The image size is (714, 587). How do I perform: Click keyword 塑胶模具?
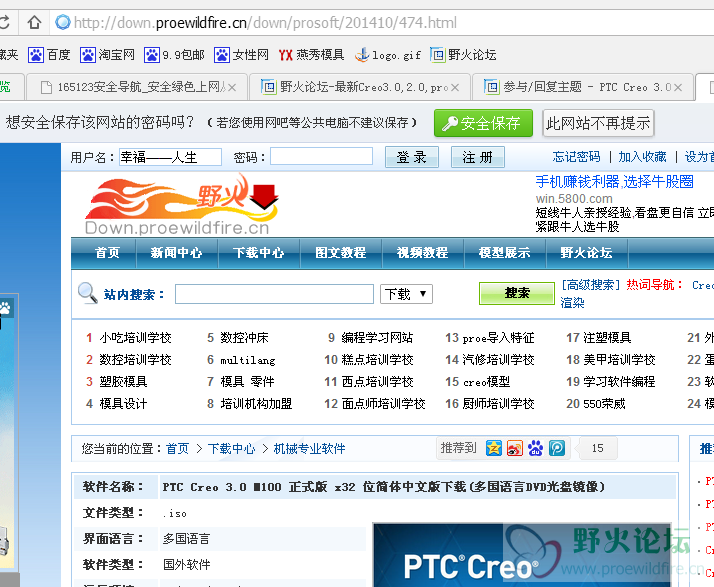123,382
